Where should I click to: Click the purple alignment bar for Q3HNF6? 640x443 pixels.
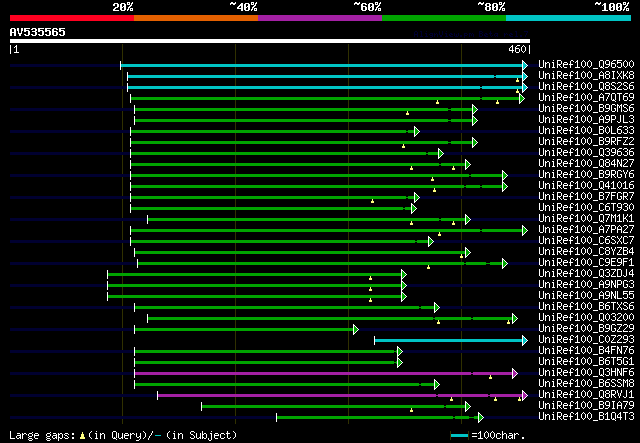[324, 374]
